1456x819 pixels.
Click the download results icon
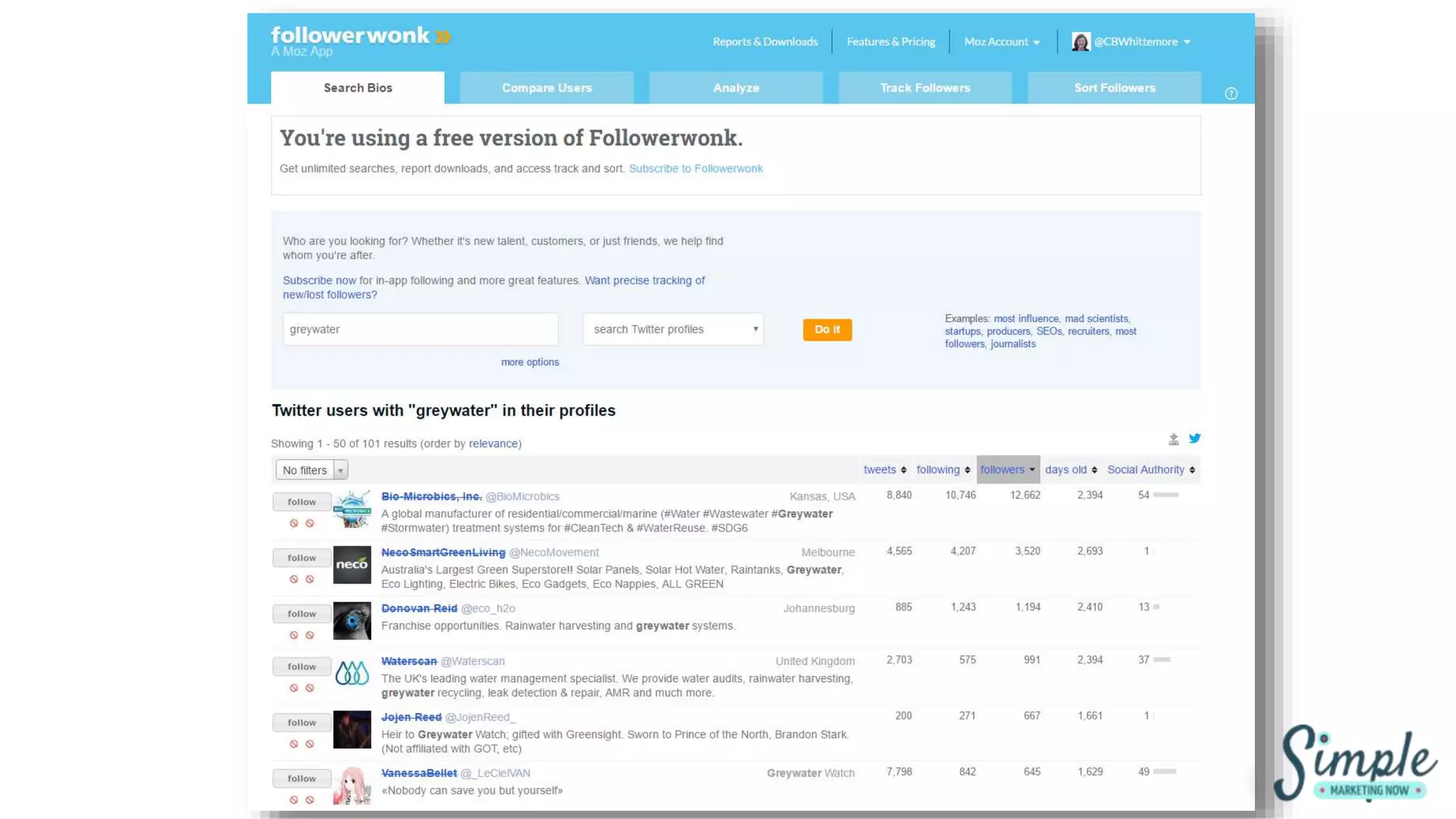1174,439
